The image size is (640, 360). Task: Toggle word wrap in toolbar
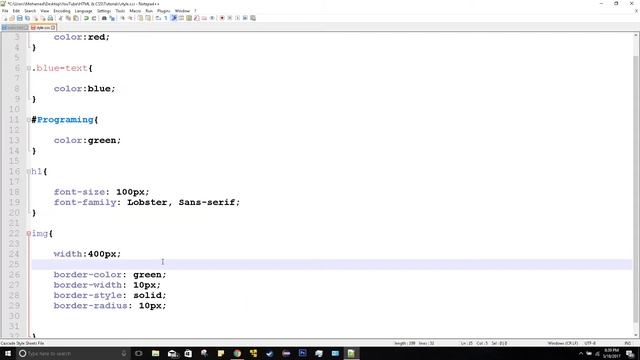click(158, 18)
